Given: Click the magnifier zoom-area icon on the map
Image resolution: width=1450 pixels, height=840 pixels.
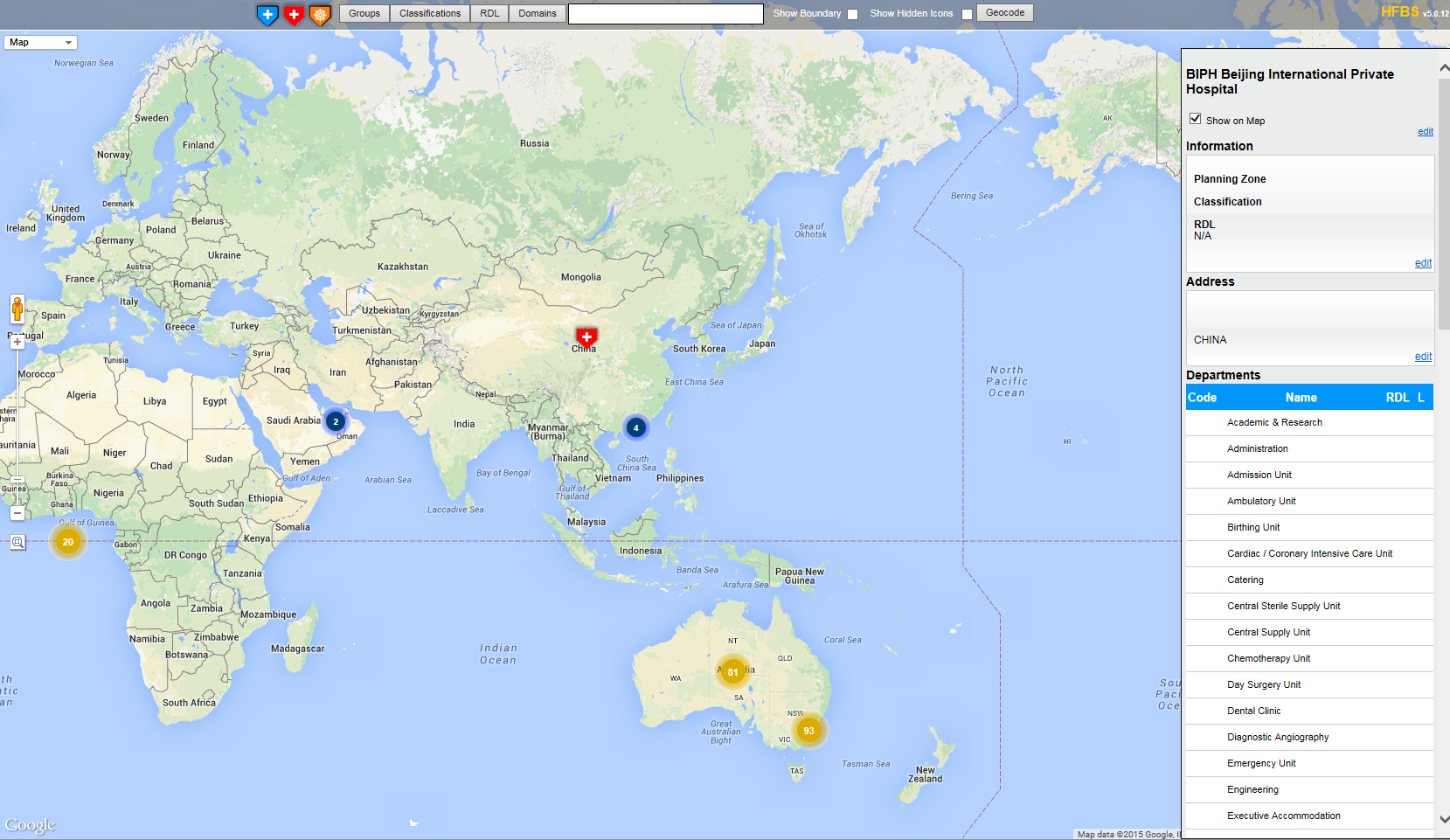Looking at the screenshot, I should tap(17, 543).
